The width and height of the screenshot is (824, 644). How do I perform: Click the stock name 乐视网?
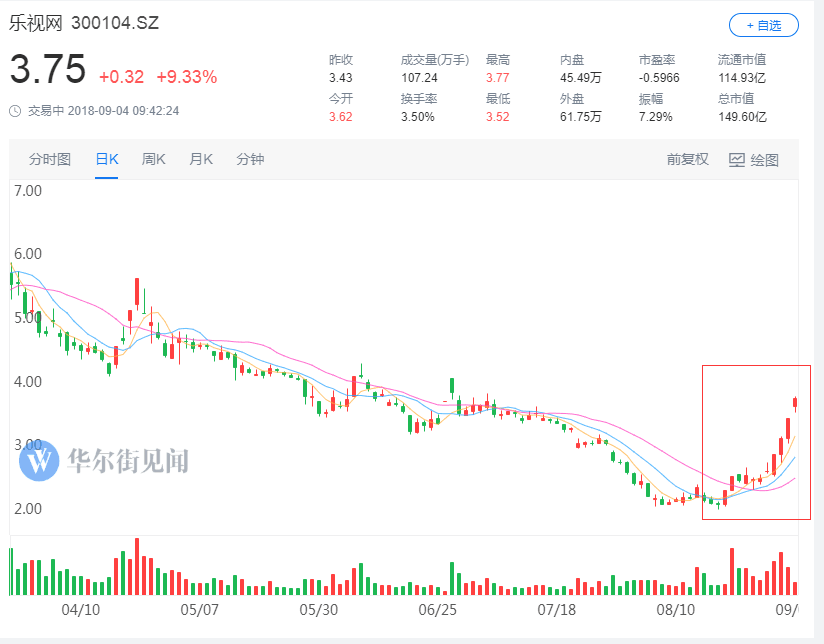(35, 23)
